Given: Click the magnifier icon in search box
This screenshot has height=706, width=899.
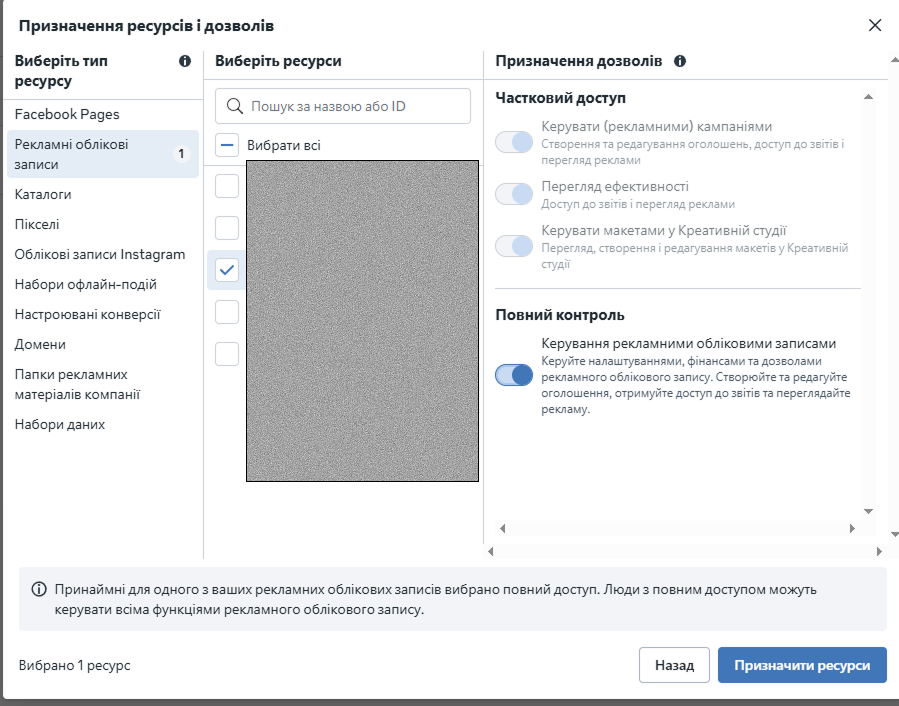Looking at the screenshot, I should 234,106.
